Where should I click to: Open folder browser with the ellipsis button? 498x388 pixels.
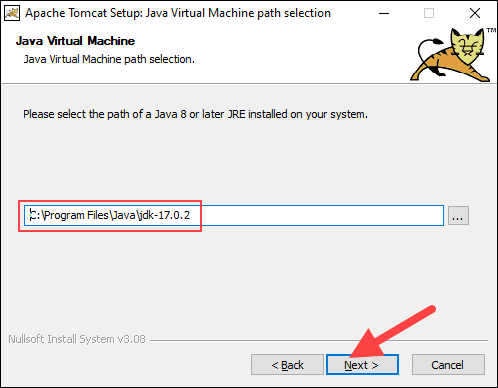[458, 215]
